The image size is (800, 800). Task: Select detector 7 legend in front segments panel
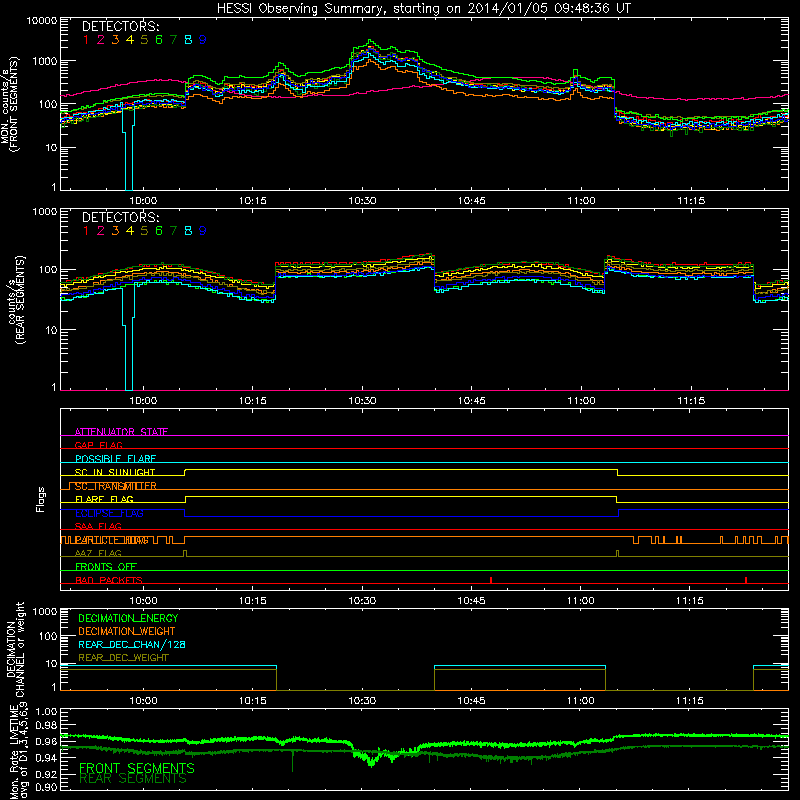point(173,40)
